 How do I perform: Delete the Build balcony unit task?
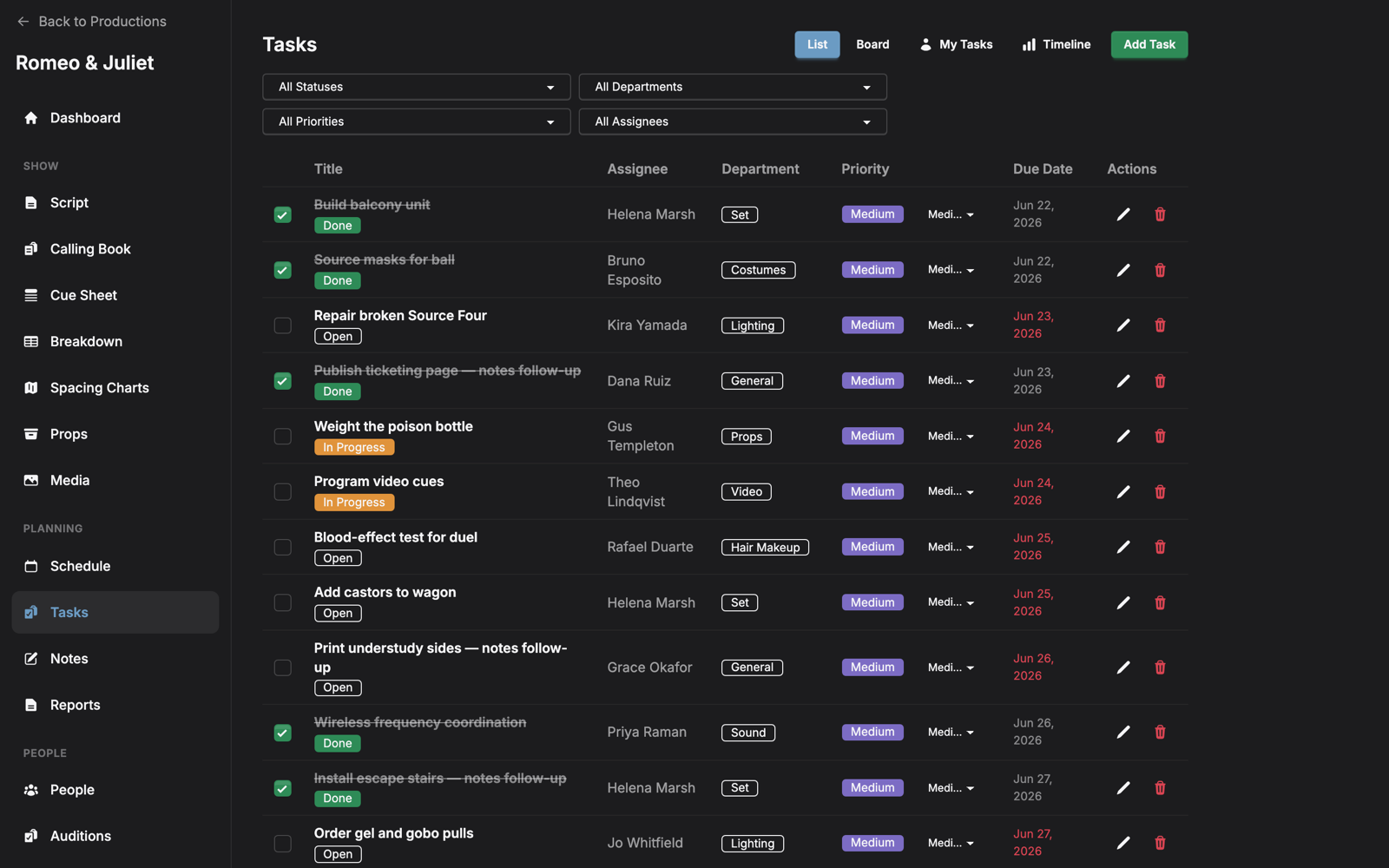1160,214
